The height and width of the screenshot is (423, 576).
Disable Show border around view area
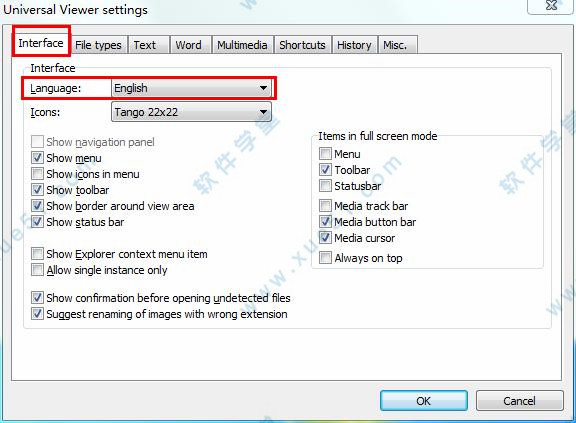click(37, 206)
